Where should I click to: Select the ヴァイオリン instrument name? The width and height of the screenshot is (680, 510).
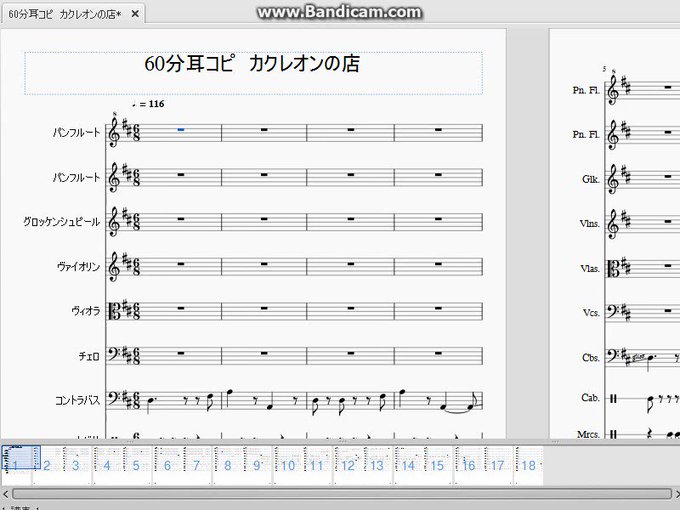tap(78, 266)
